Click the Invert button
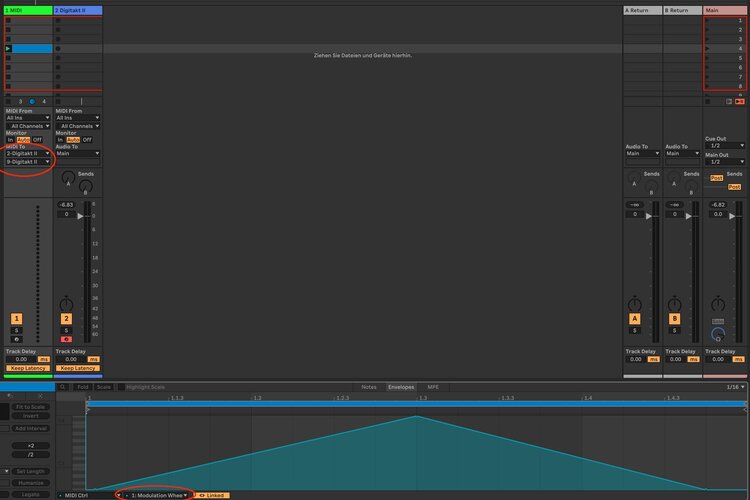This screenshot has width=750, height=500. coord(31,416)
